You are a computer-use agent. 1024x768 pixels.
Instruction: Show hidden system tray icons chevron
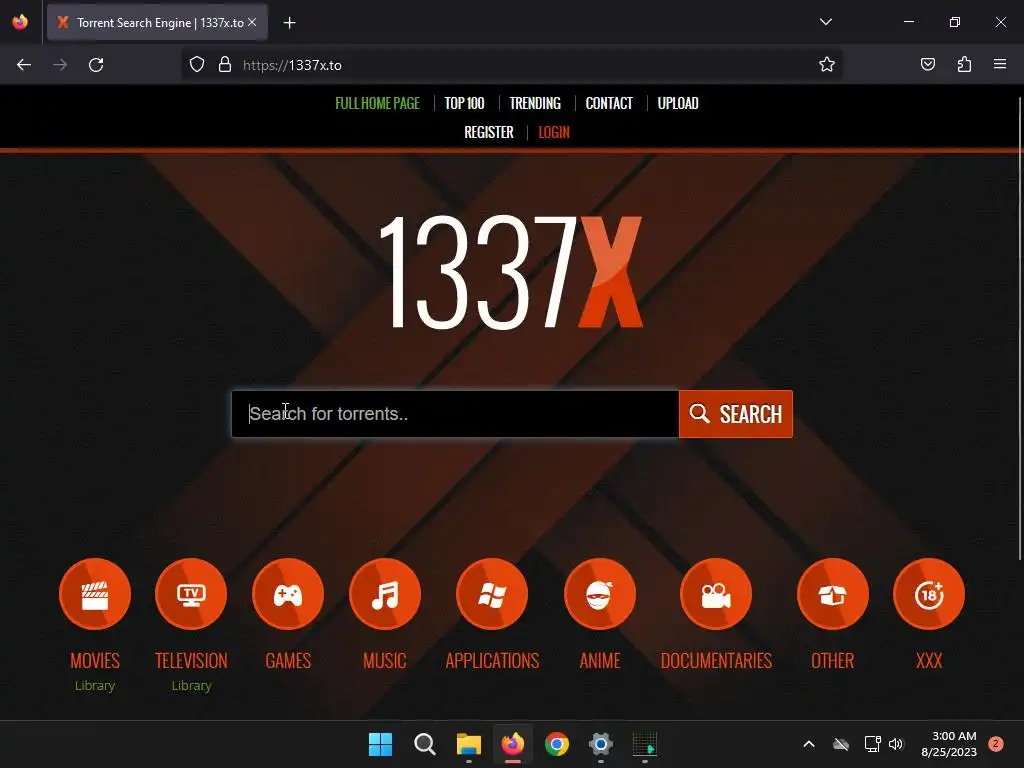(808, 744)
